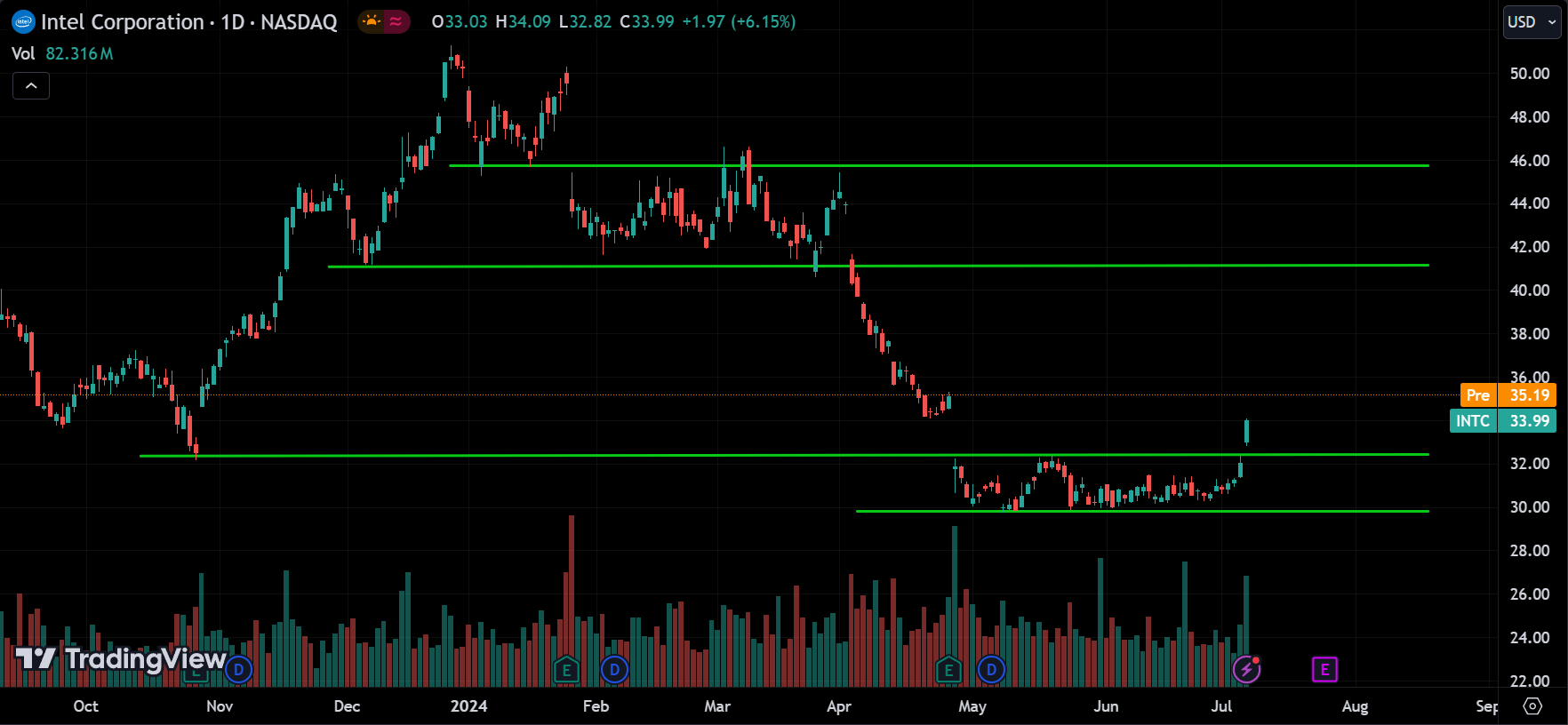The height and width of the screenshot is (725, 1568).
Task: Click the C33.99 close value
Action: [x=647, y=21]
